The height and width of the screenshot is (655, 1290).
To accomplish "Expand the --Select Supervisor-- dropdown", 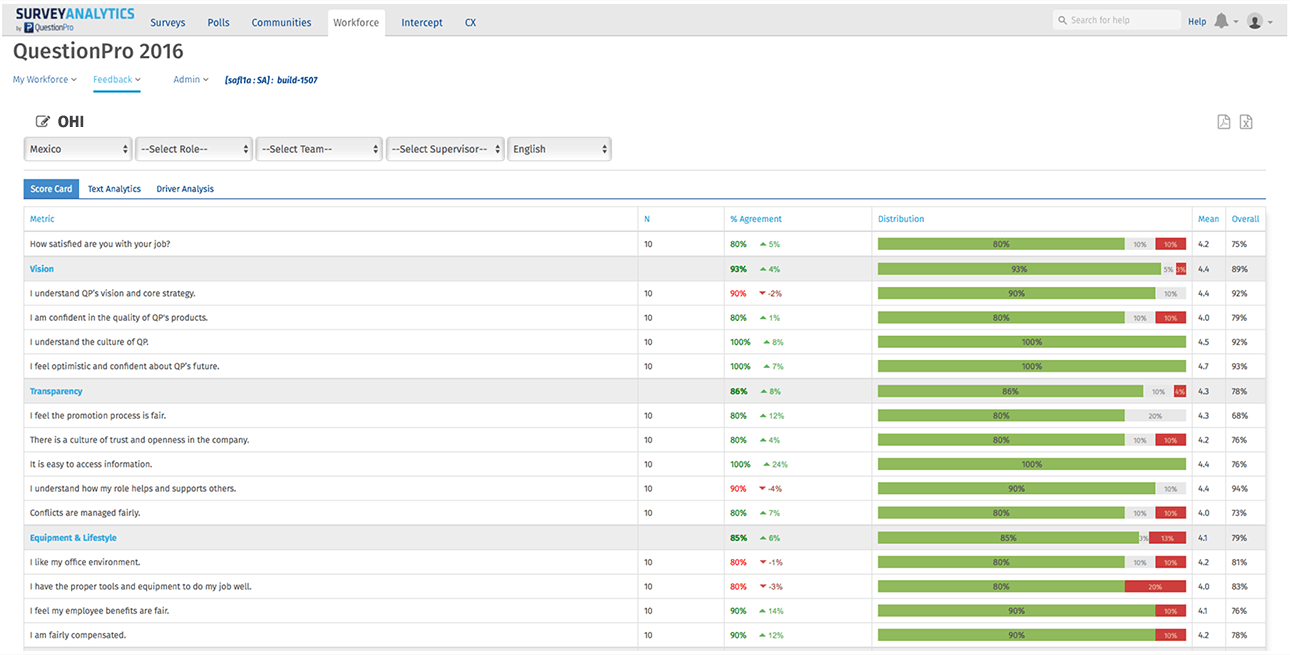I will pyautogui.click(x=445, y=148).
